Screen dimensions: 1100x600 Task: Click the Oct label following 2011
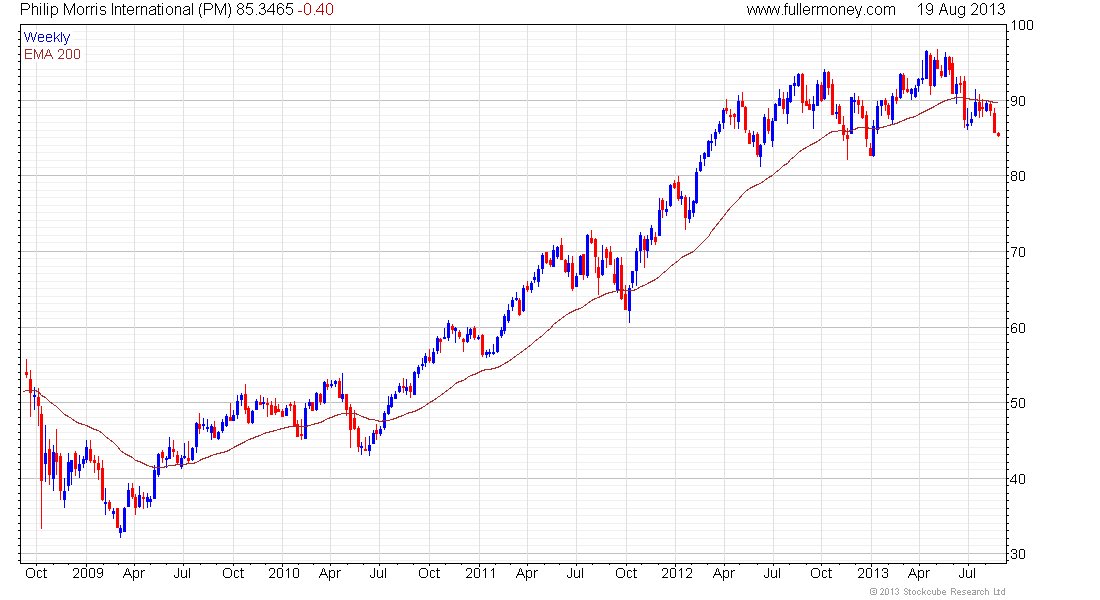(x=626, y=573)
